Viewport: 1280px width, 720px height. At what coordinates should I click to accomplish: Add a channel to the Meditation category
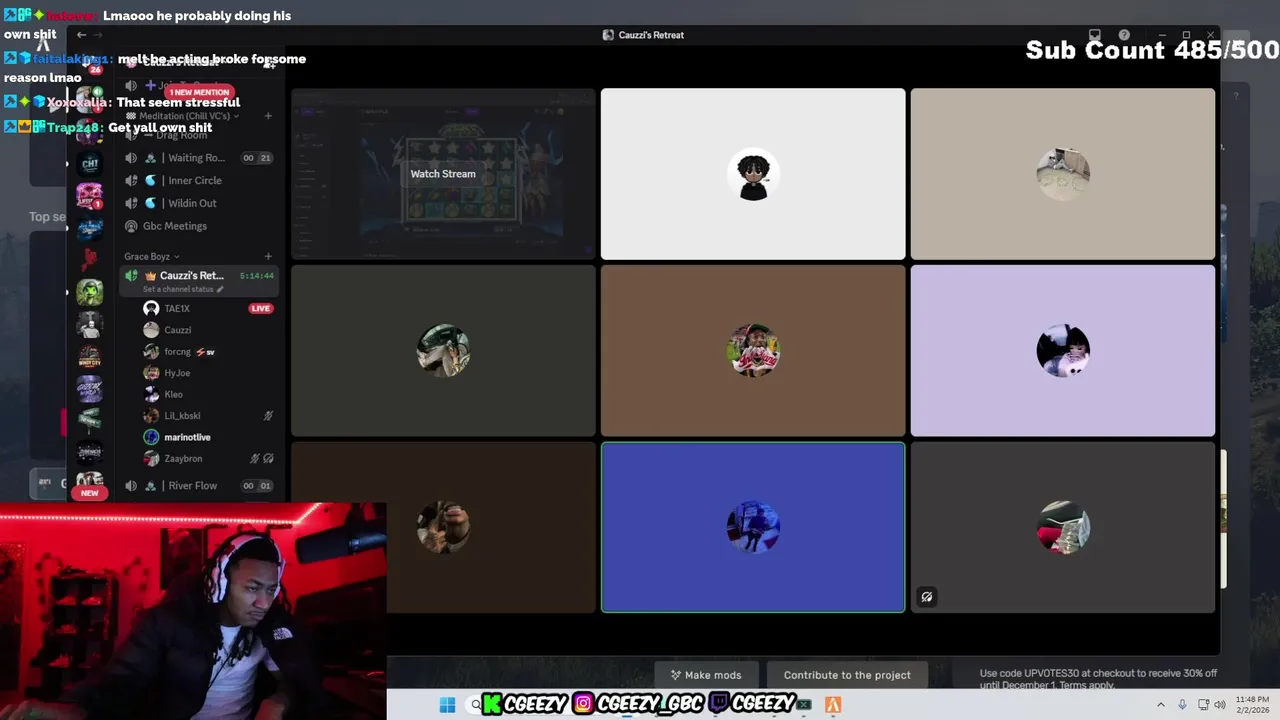268,116
